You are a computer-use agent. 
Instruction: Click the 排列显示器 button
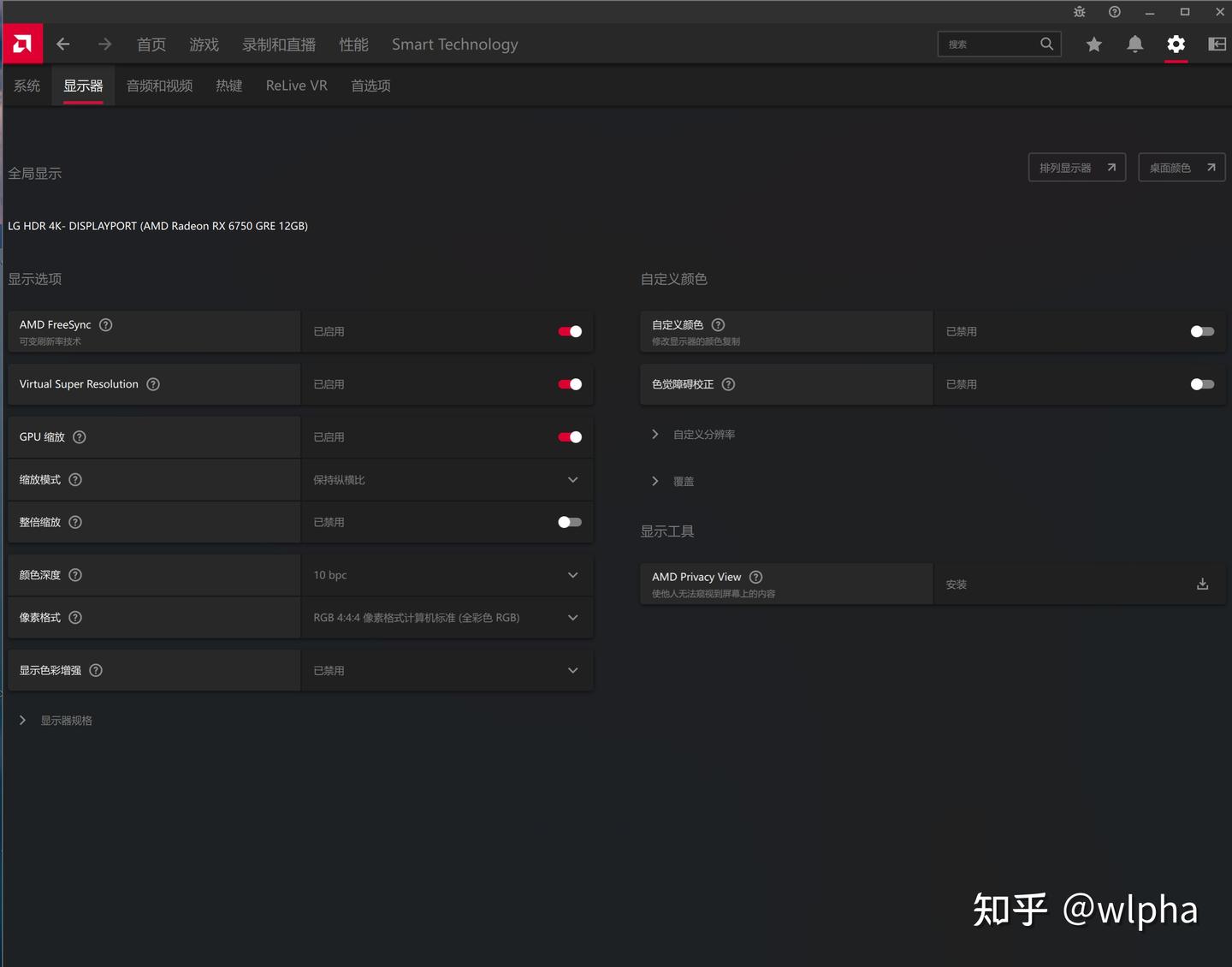[x=1076, y=168]
